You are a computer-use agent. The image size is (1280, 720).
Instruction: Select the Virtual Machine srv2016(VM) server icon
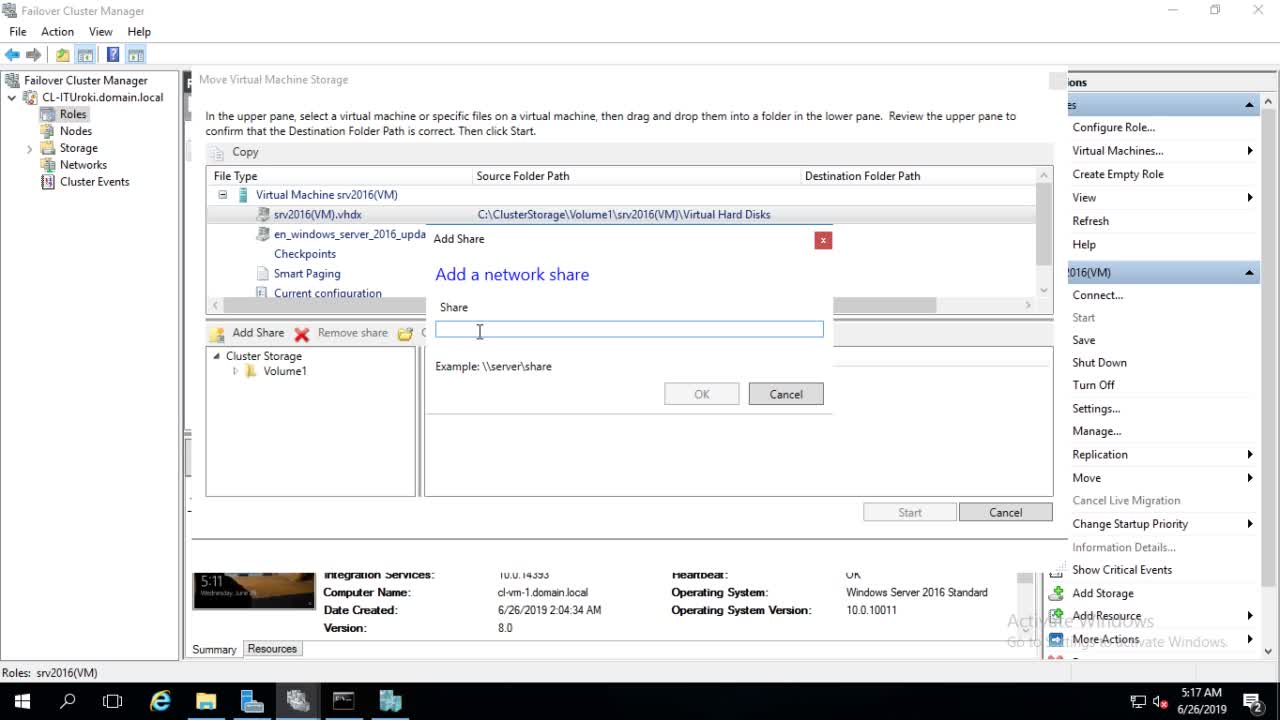click(243, 195)
